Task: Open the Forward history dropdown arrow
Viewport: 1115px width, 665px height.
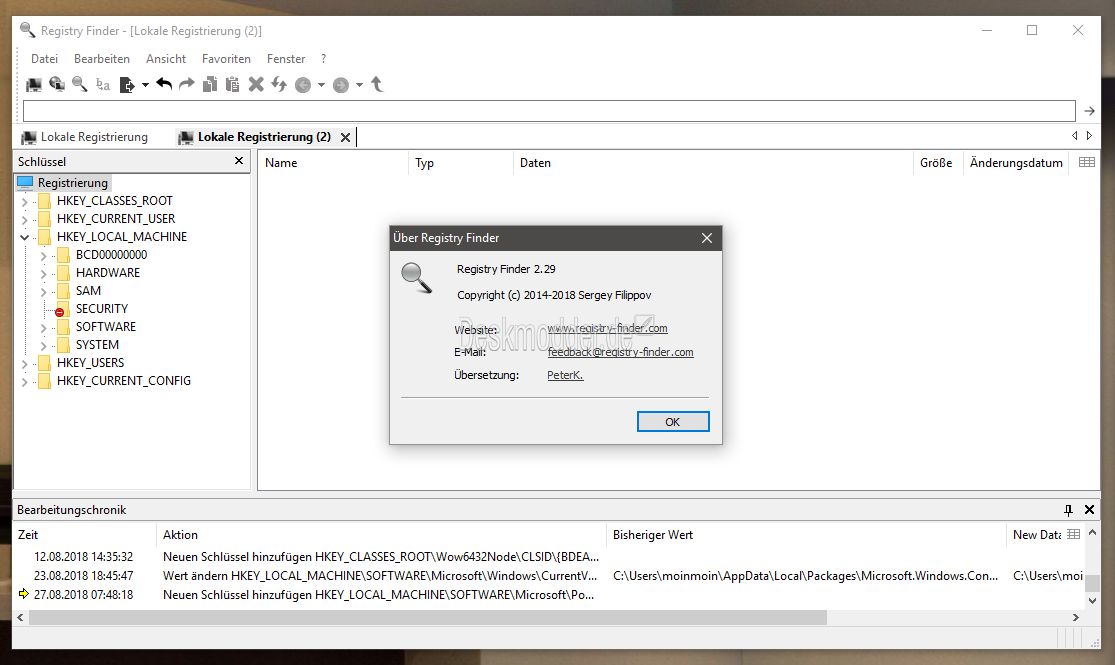Action: click(359, 85)
